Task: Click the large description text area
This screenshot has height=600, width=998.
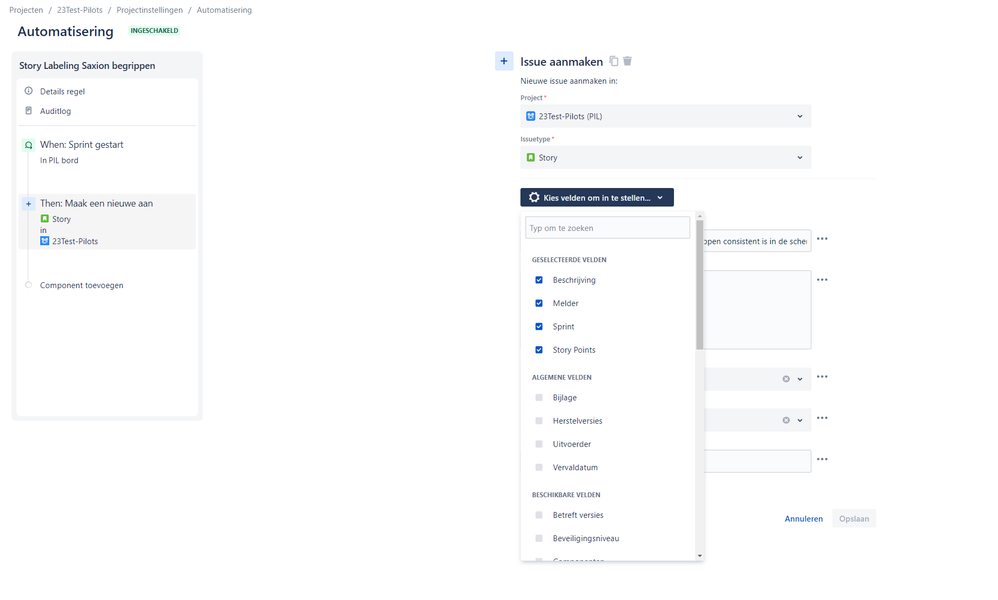Action: (x=757, y=310)
